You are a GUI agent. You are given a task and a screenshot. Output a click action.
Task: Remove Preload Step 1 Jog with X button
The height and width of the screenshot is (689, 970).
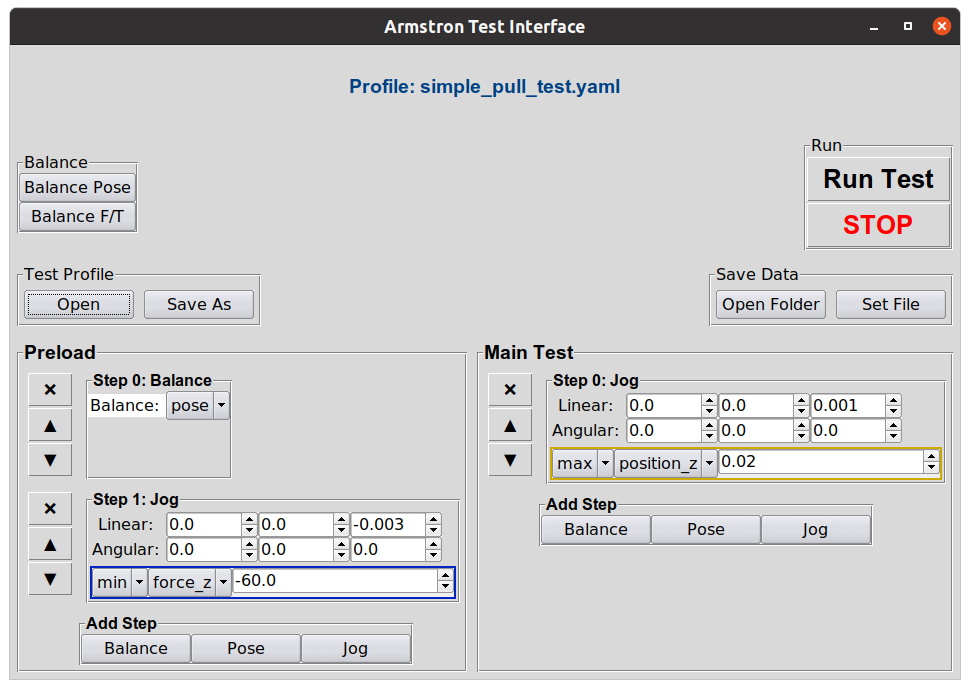click(50, 508)
